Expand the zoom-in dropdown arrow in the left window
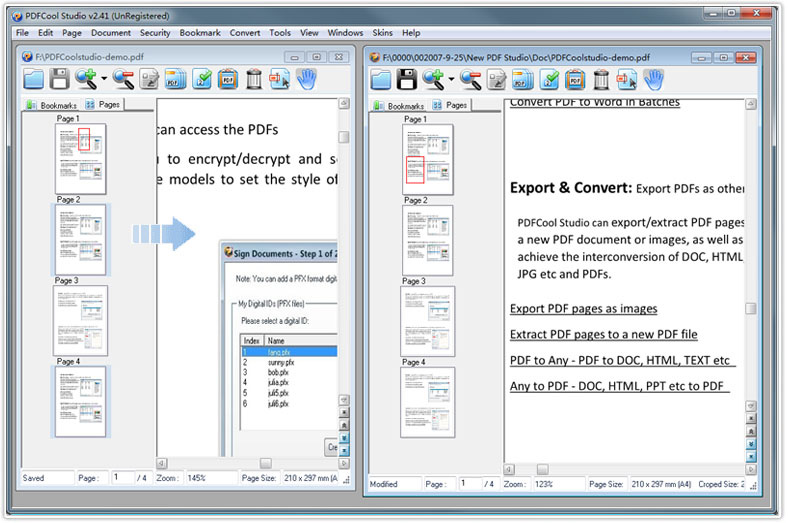The image size is (788, 523). pos(104,78)
